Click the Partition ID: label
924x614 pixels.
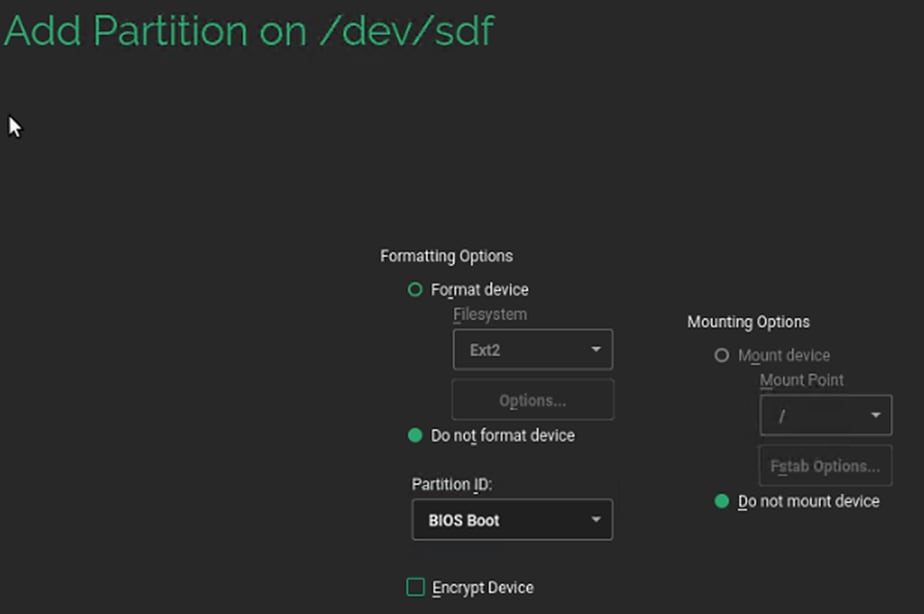[452, 485]
